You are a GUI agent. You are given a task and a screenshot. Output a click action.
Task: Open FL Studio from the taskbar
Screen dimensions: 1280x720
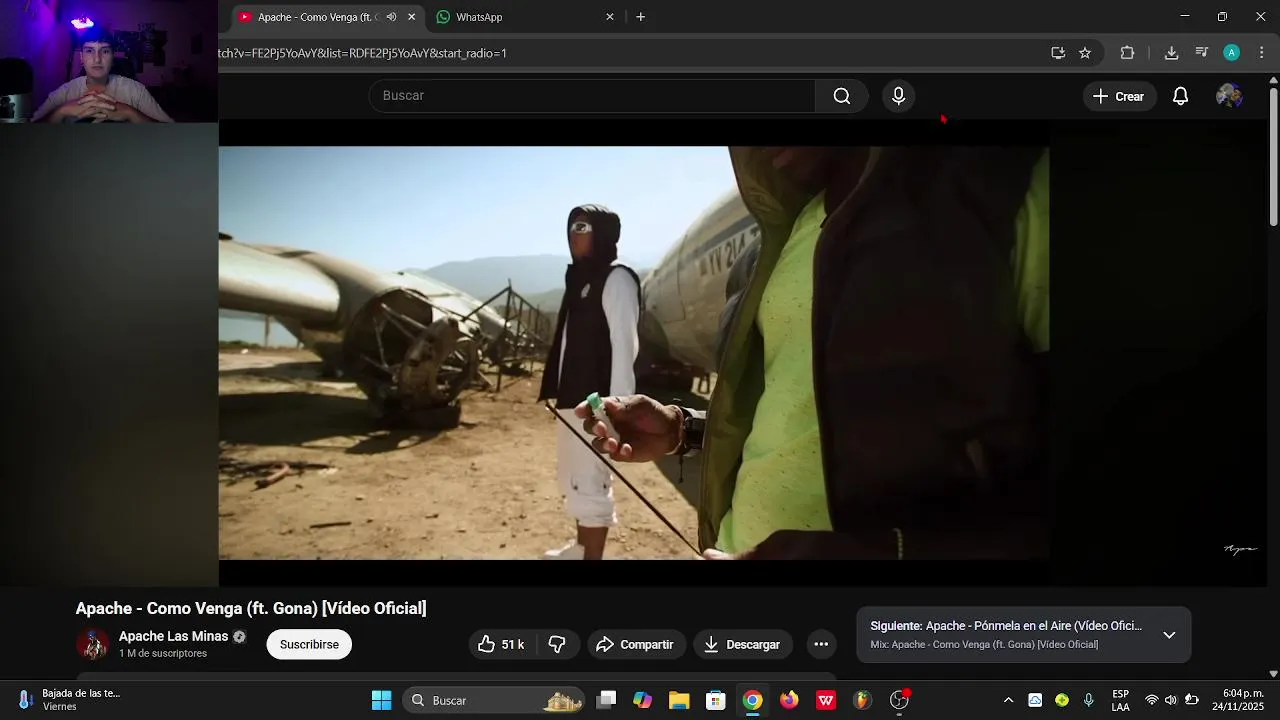[x=862, y=700]
